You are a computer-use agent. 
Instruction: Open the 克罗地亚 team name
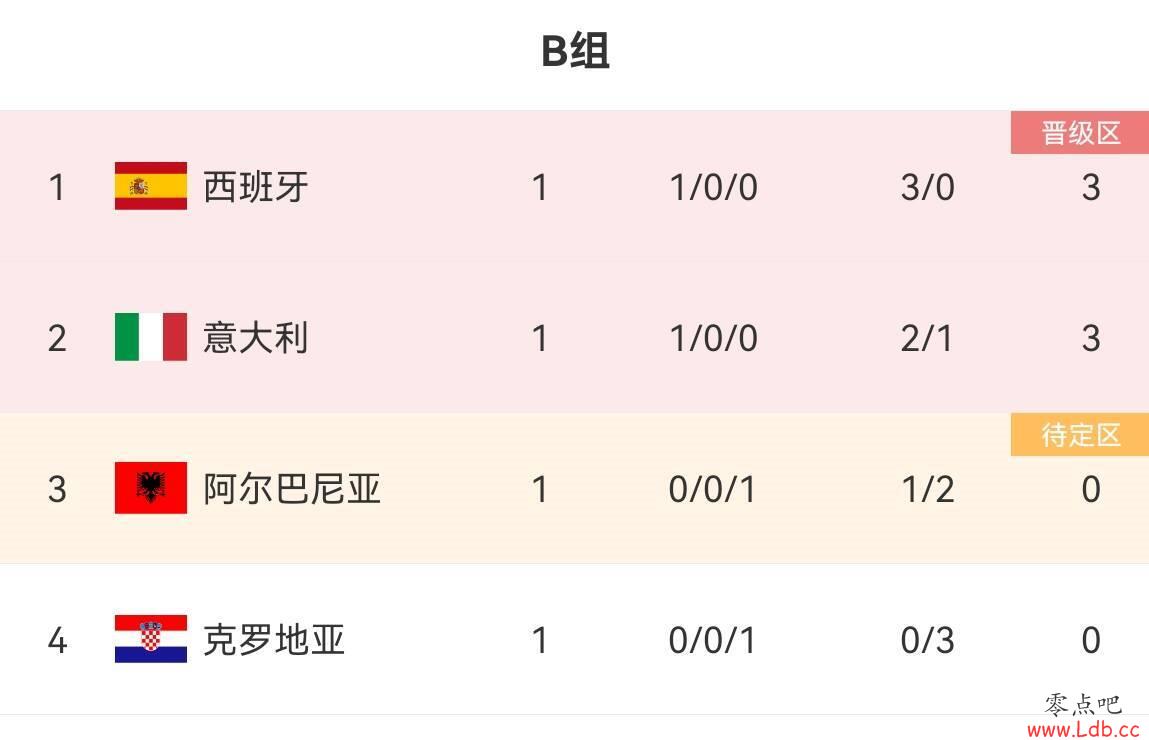pyautogui.click(x=274, y=640)
